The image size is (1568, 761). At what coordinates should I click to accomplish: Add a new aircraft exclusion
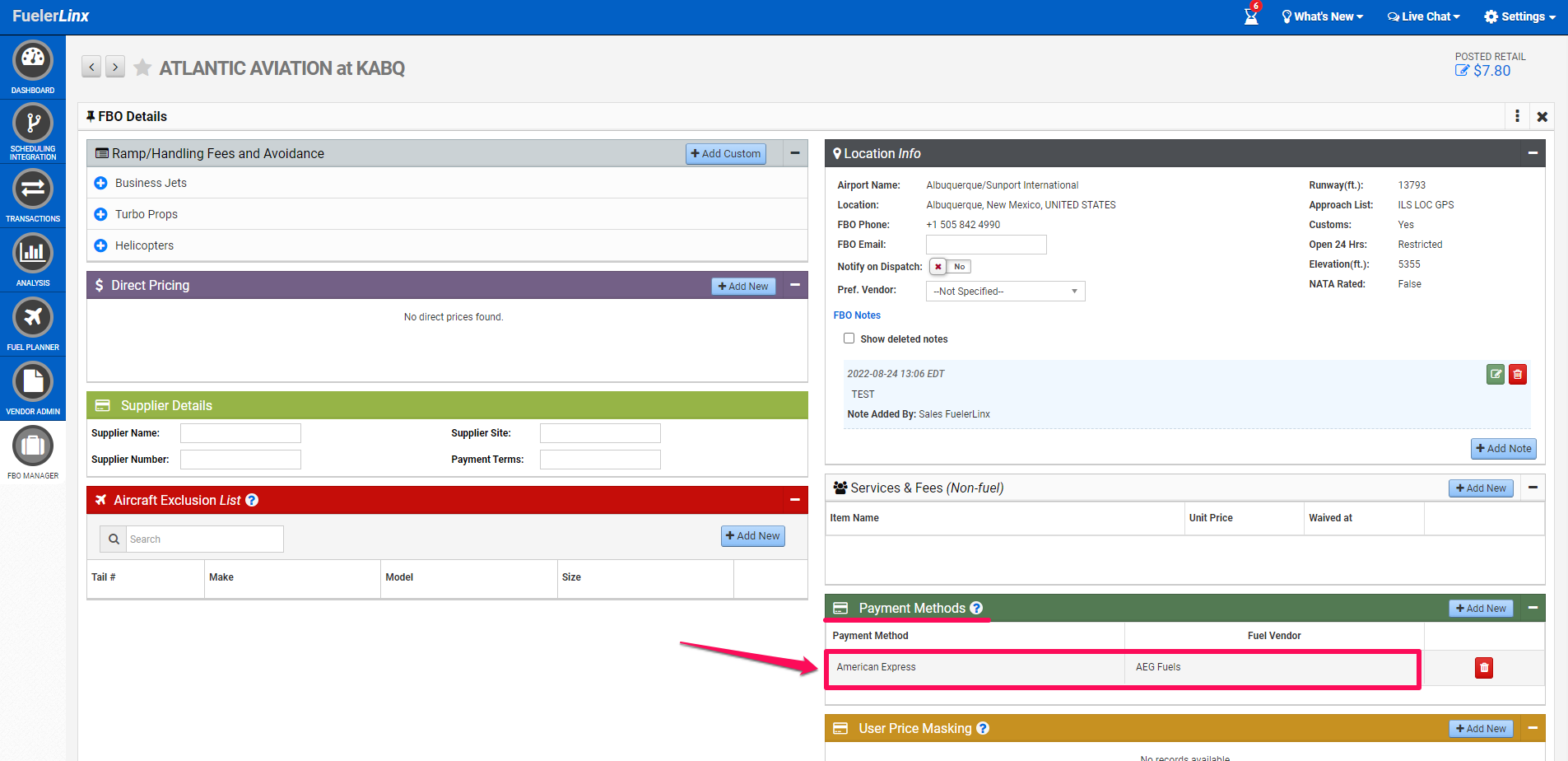coord(753,536)
